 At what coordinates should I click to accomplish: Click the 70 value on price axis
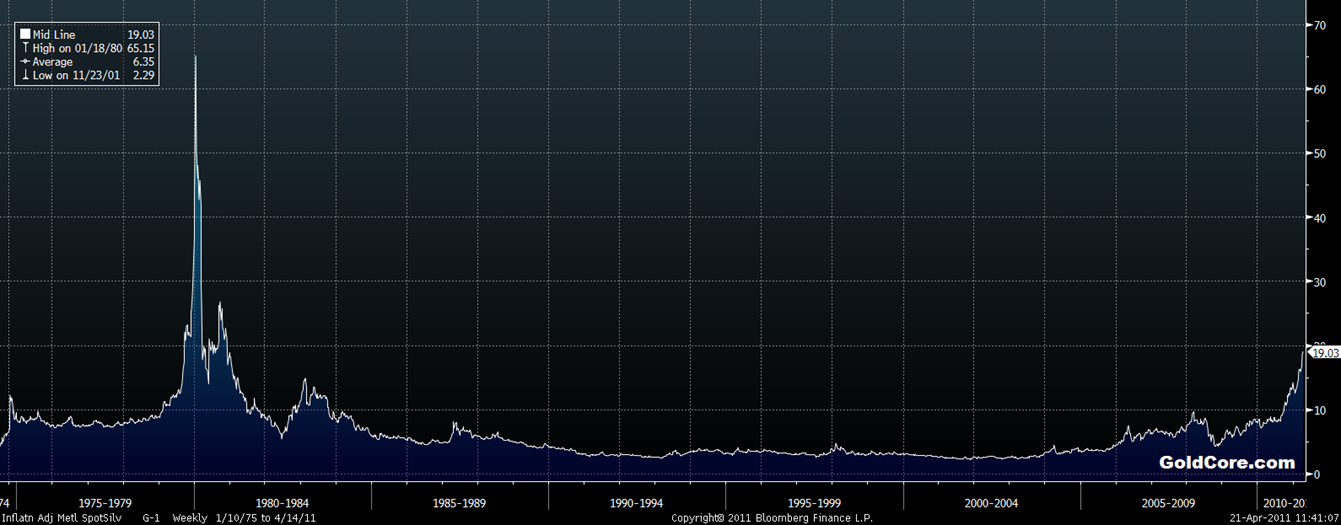pos(1321,25)
